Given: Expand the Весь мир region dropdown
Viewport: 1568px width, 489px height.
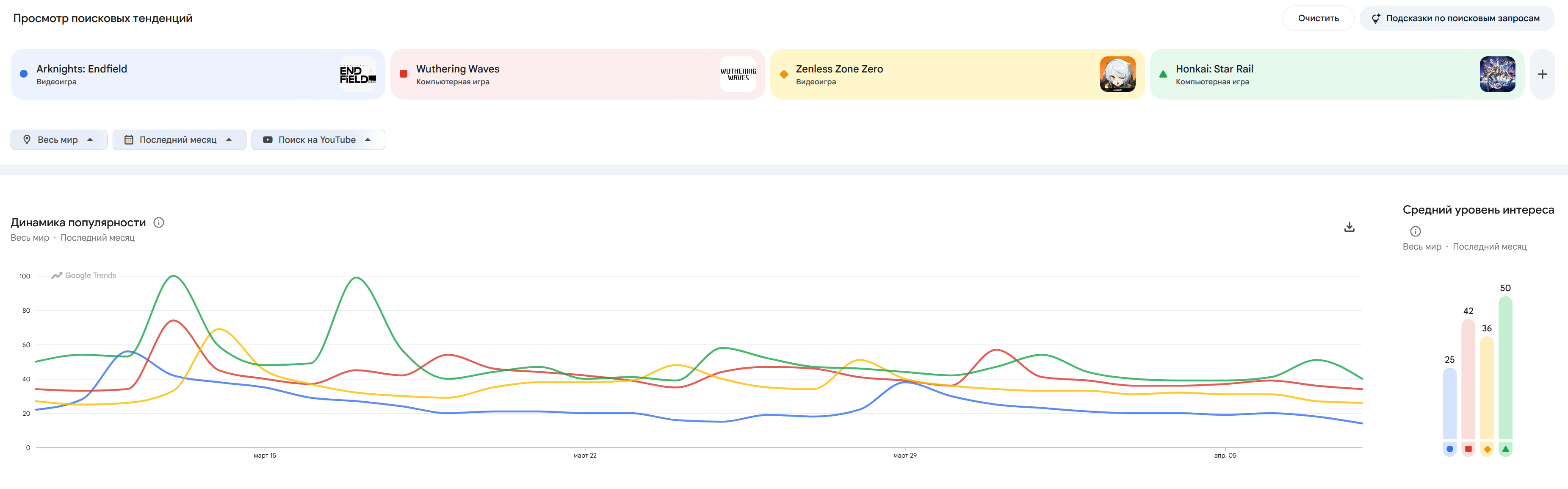Looking at the screenshot, I should pos(59,139).
